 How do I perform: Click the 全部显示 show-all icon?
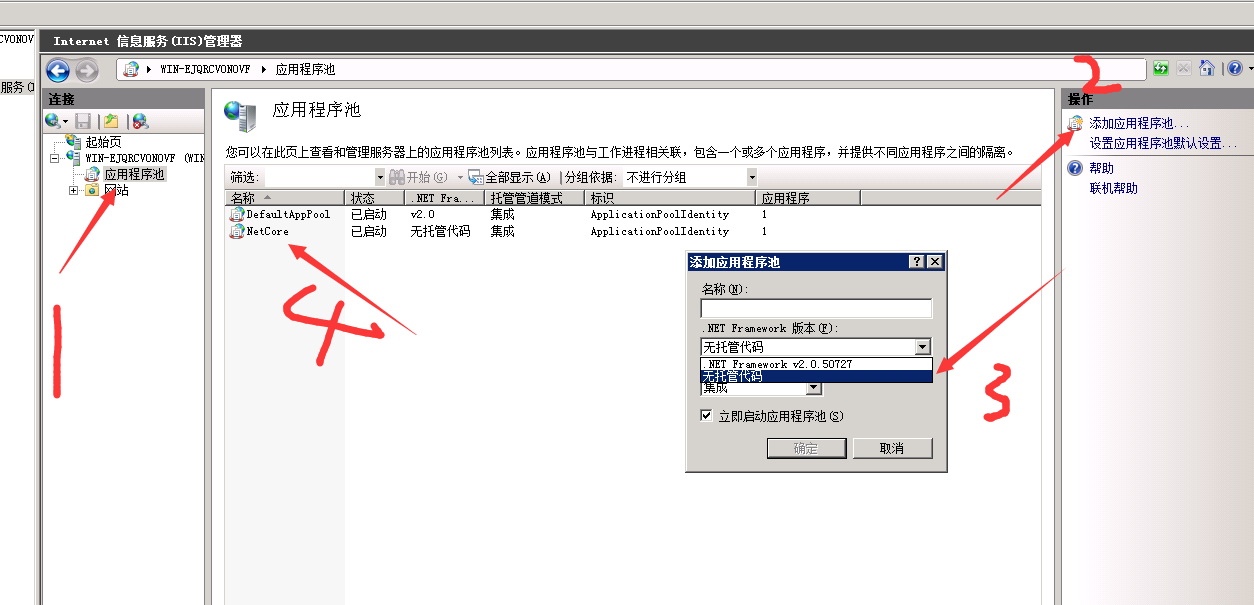pyautogui.click(x=476, y=177)
